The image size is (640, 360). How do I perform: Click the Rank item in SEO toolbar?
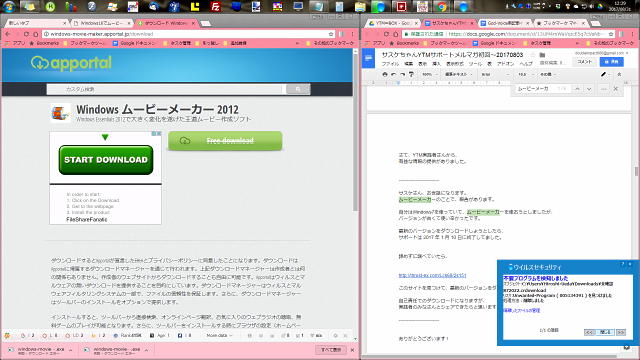(x=127, y=336)
